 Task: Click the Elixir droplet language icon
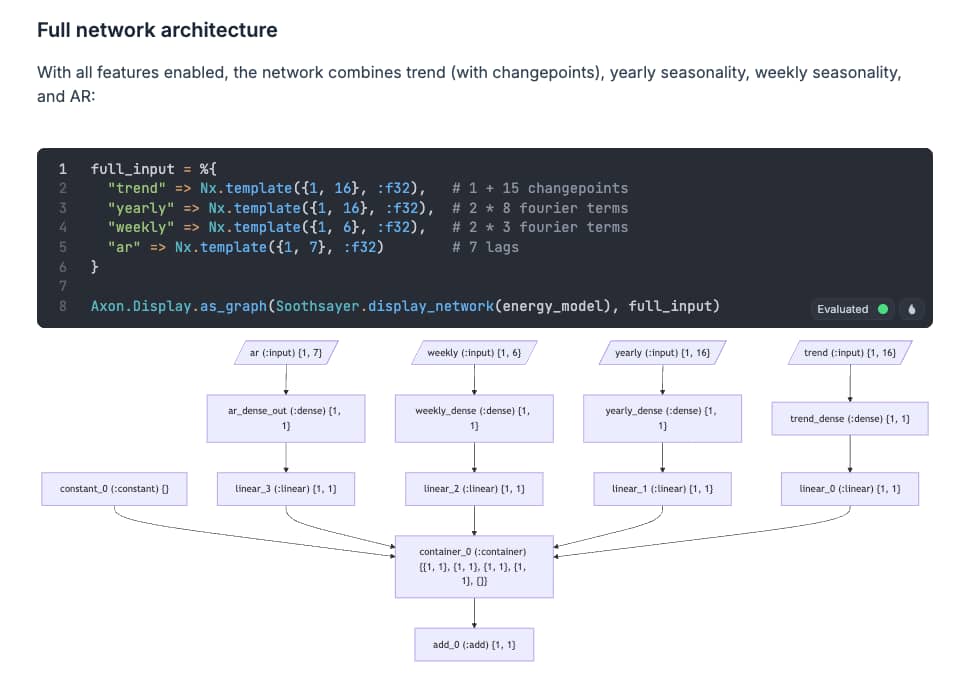(x=911, y=309)
